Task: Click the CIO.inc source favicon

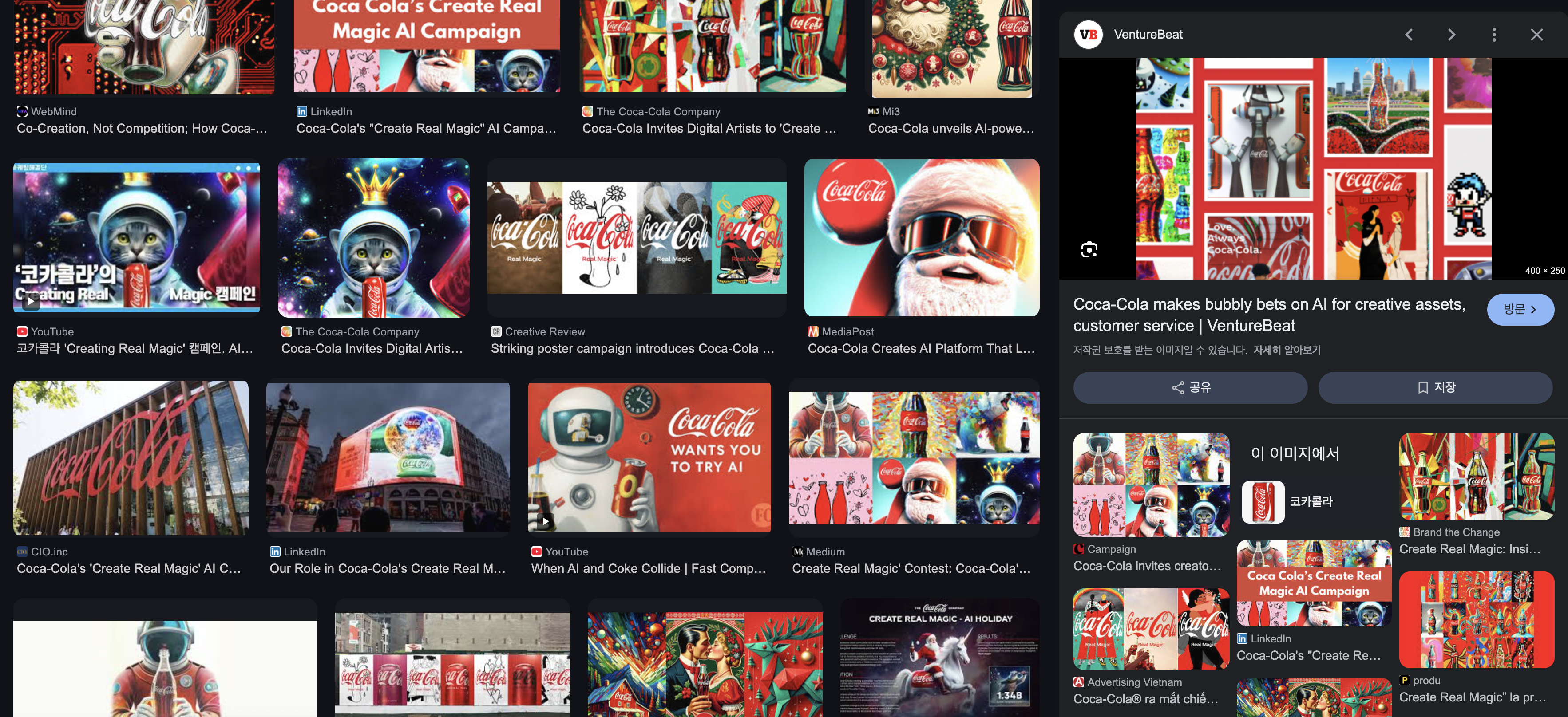Action: (x=22, y=552)
